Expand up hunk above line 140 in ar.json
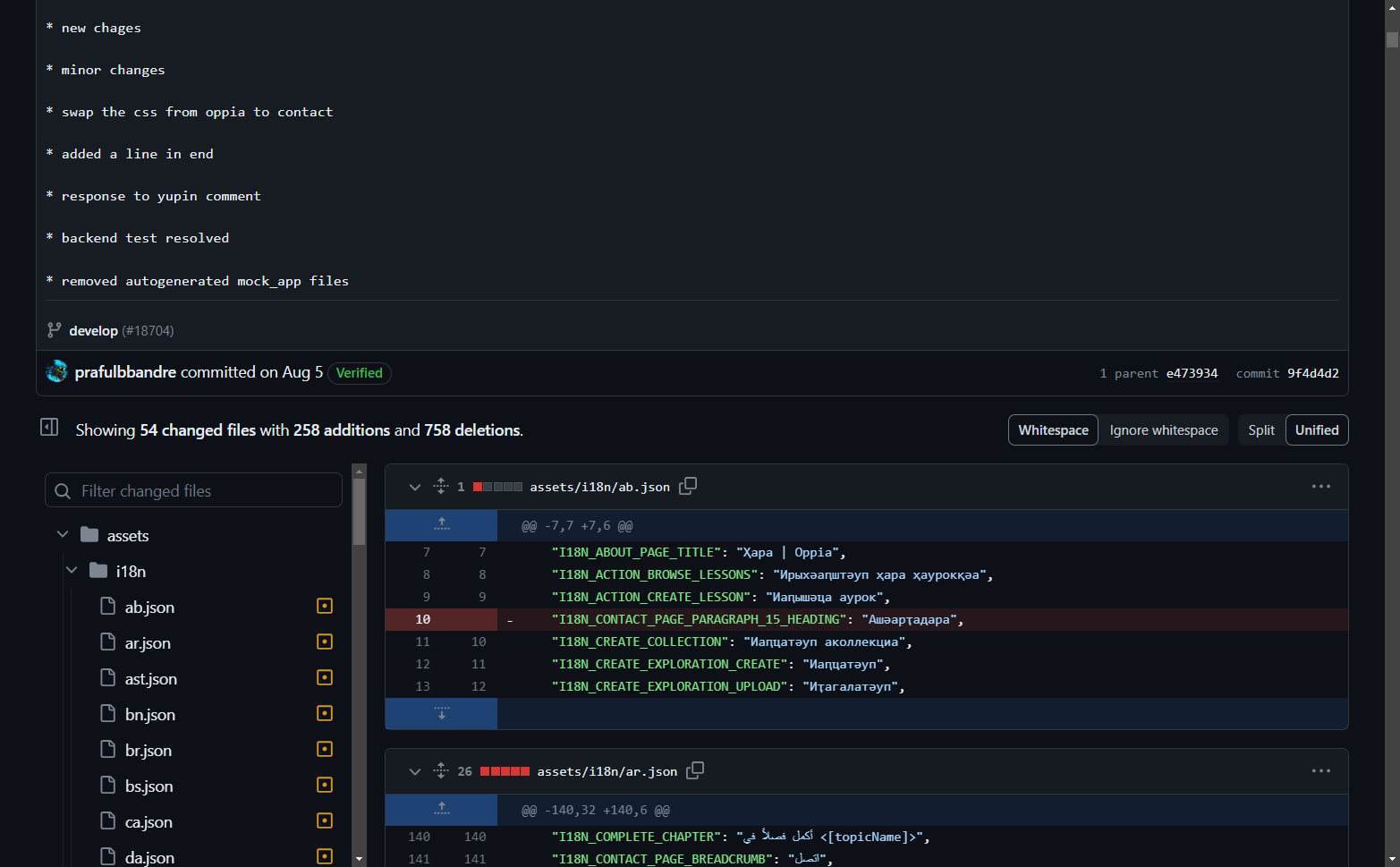This screenshot has height=867, width=1400. coord(441,810)
